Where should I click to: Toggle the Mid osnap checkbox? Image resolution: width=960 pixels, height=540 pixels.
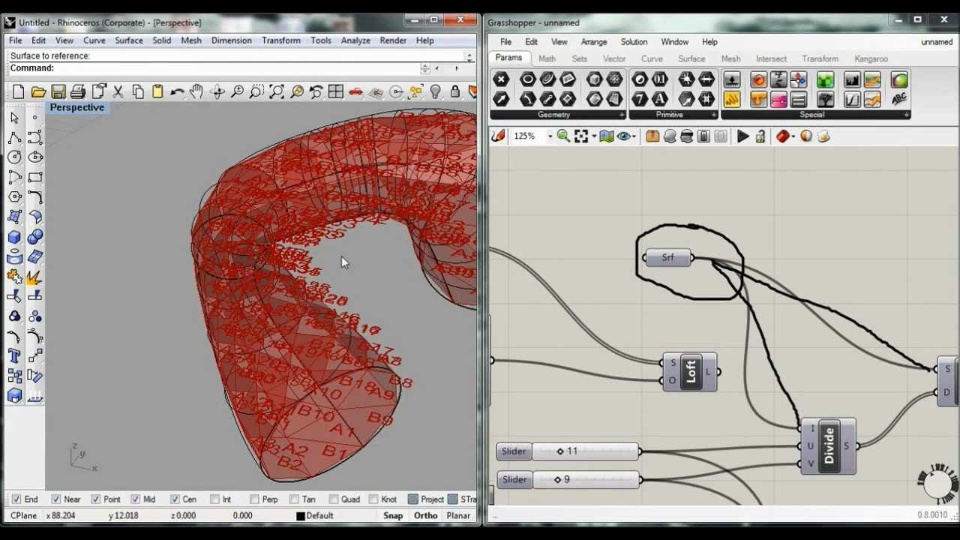pyautogui.click(x=135, y=500)
